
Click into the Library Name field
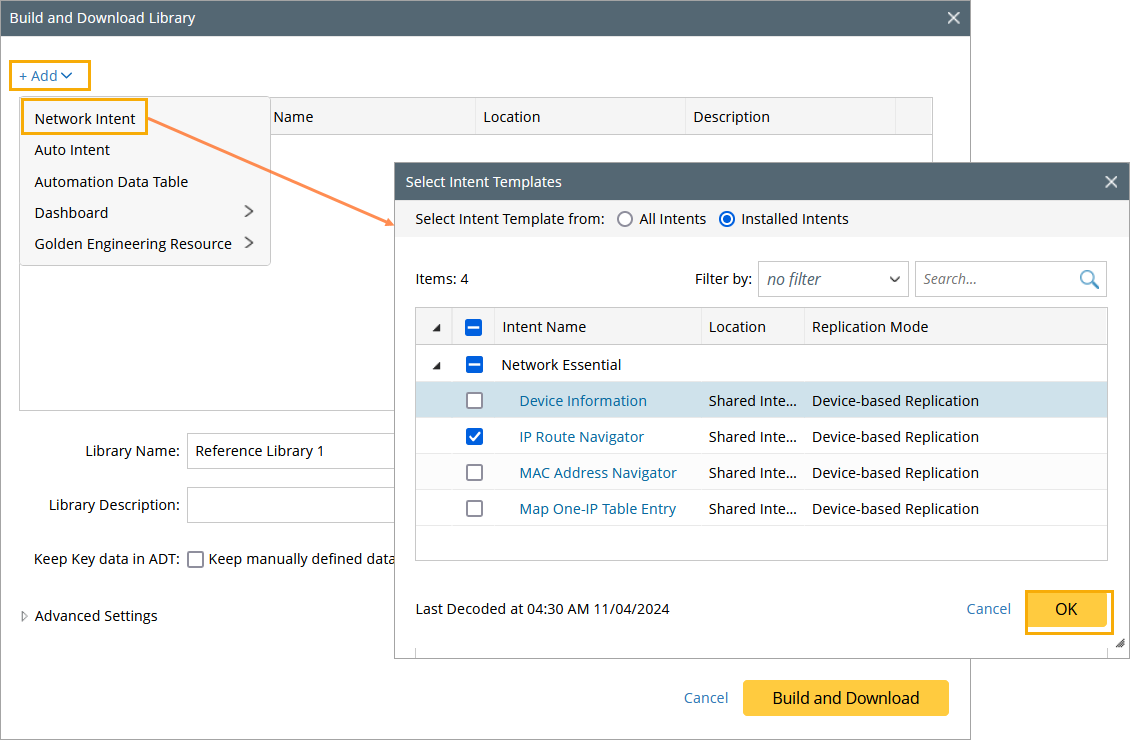point(290,451)
